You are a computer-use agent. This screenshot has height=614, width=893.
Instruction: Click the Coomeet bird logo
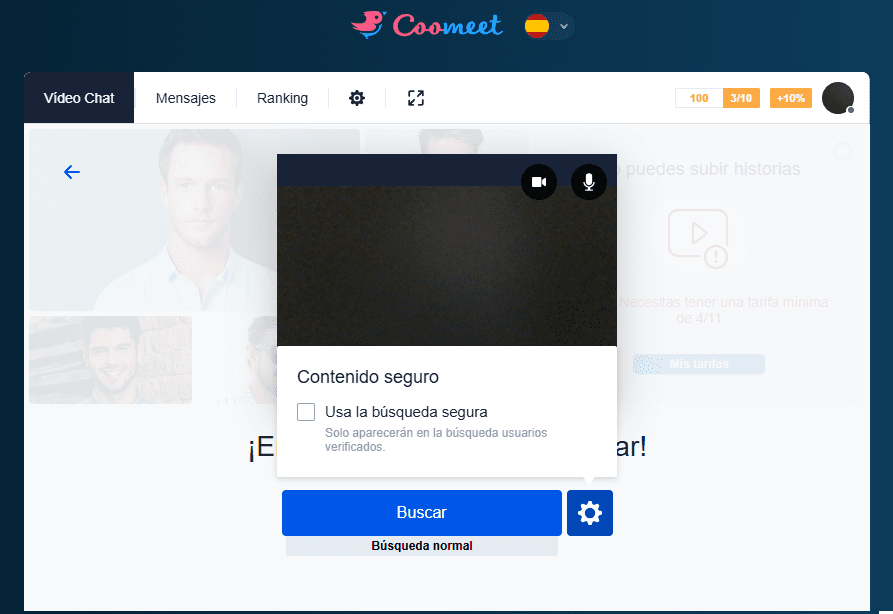click(368, 26)
